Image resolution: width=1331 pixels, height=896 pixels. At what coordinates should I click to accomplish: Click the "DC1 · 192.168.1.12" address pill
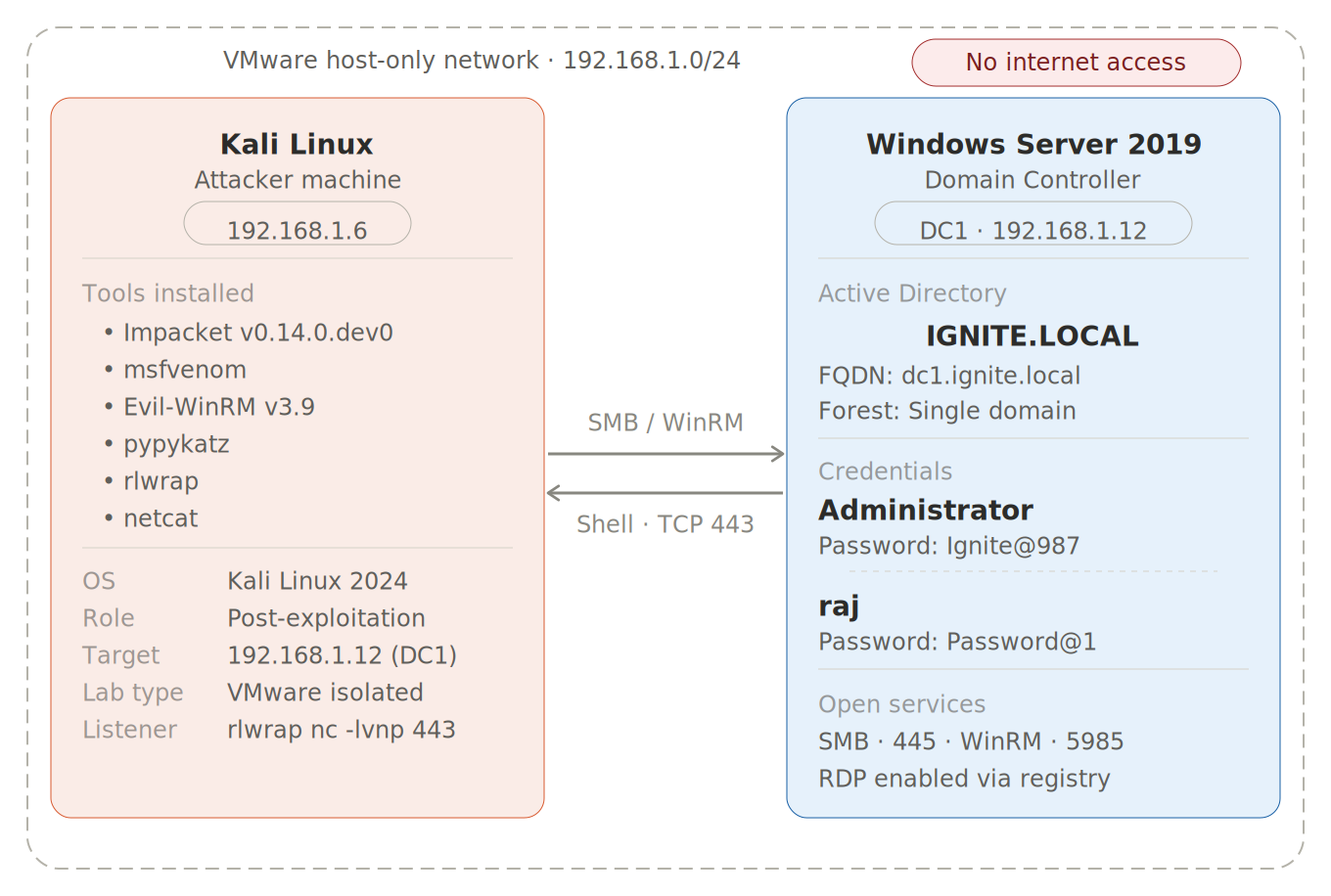coord(1033,223)
